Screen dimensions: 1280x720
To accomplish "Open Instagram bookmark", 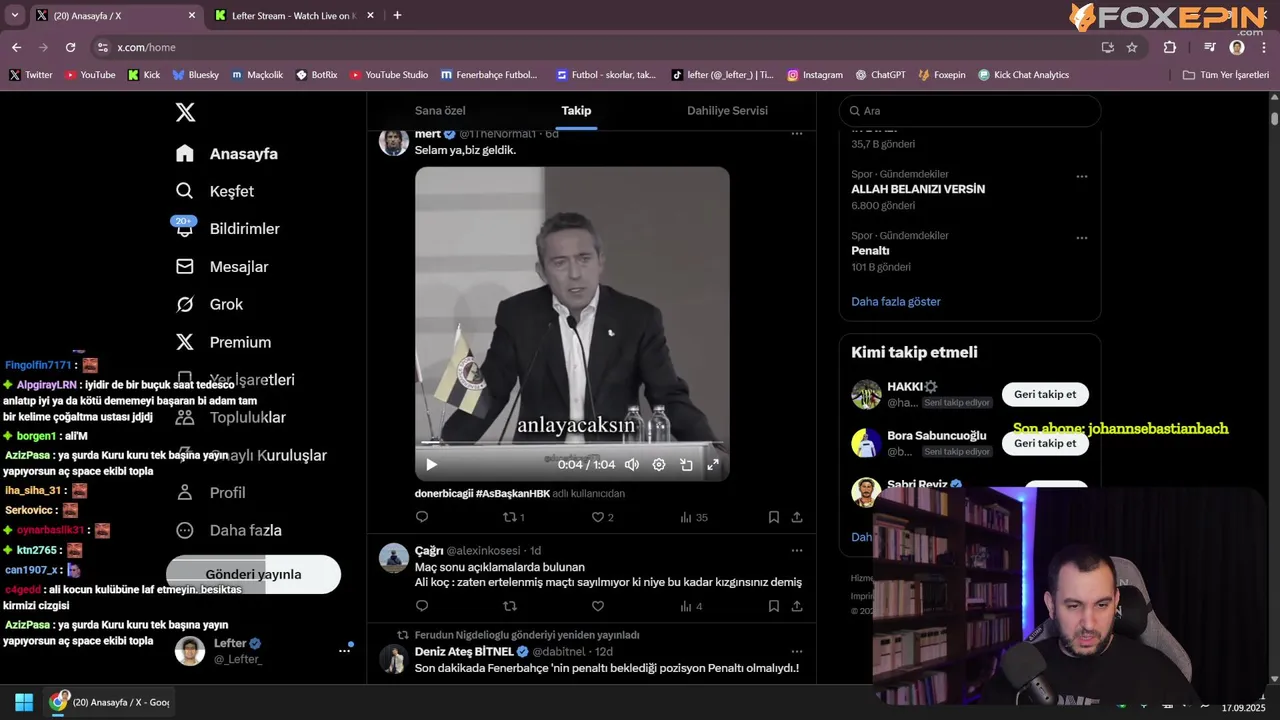I will pos(815,75).
